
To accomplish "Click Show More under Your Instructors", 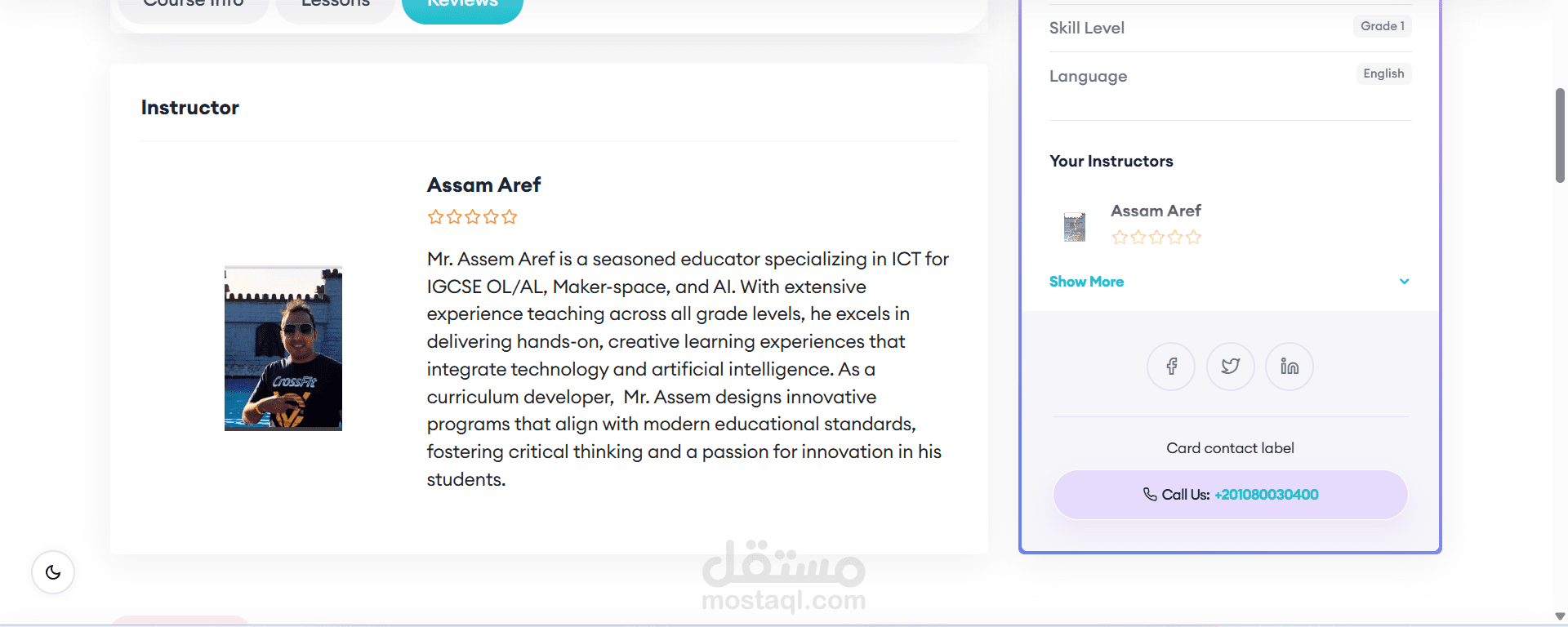I will coord(1086,282).
